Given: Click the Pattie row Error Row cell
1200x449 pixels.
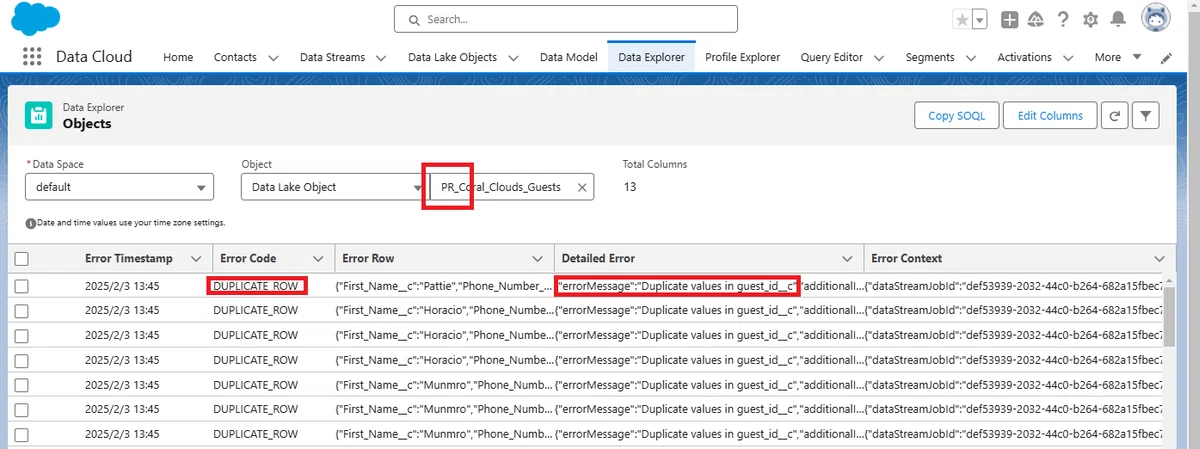Looking at the screenshot, I should pyautogui.click(x=442, y=287).
